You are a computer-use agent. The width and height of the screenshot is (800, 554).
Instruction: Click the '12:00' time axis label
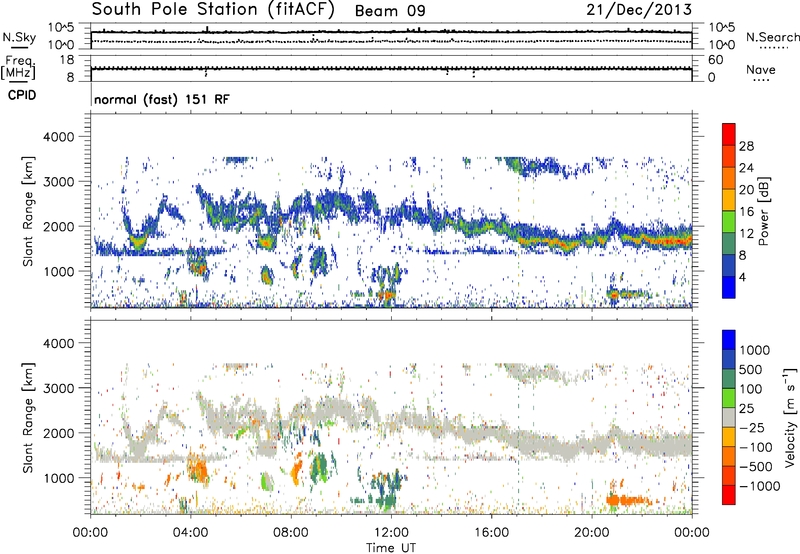click(391, 533)
